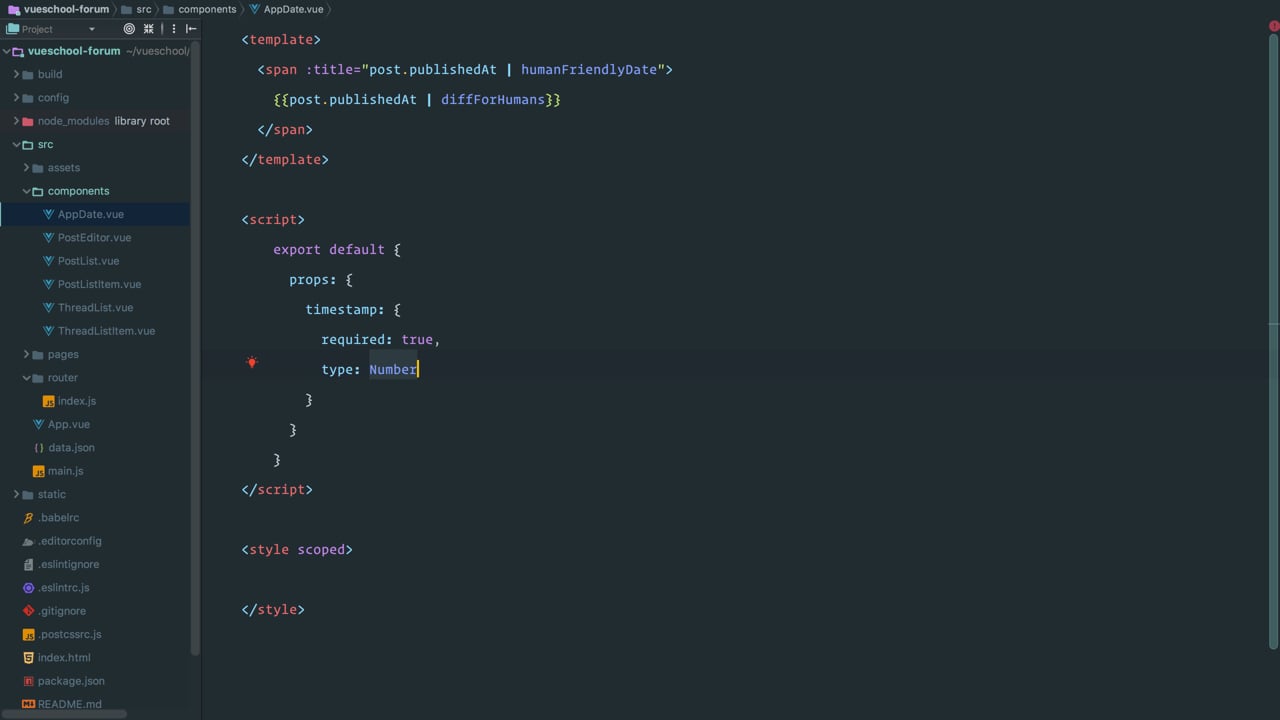Screen dimensions: 1280x720
Task: Open the Project view dropdown arrow
Action: pyautogui.click(x=91, y=29)
